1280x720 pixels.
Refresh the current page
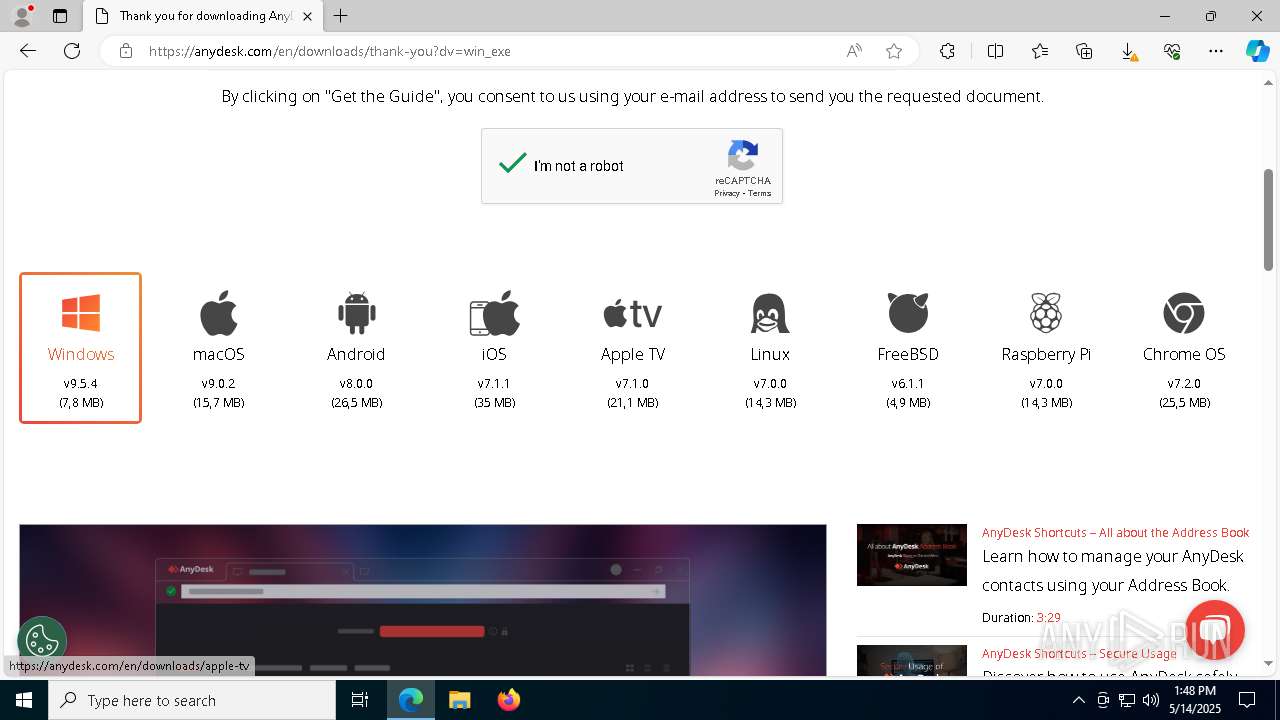[x=72, y=51]
